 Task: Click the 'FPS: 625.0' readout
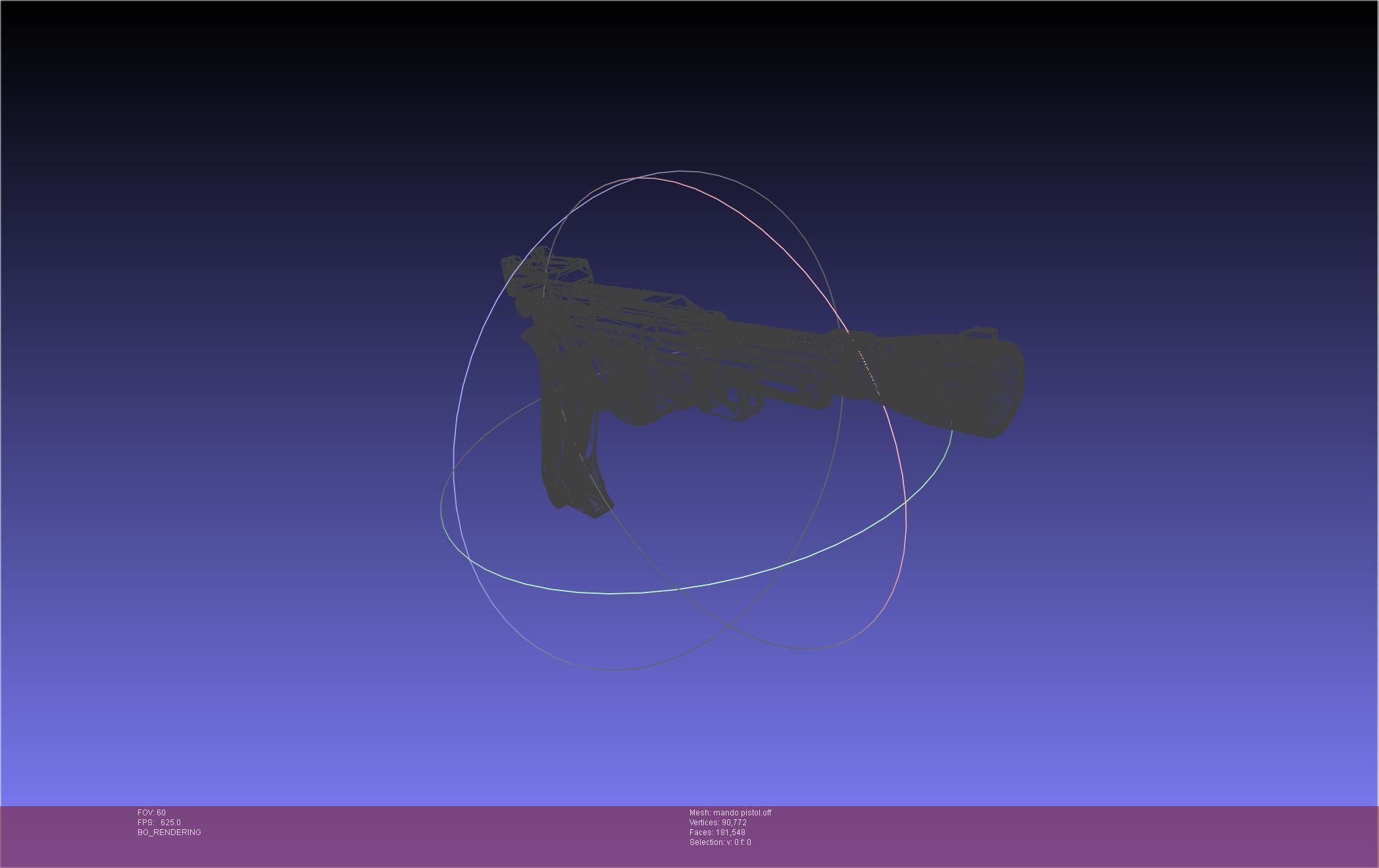pos(159,823)
